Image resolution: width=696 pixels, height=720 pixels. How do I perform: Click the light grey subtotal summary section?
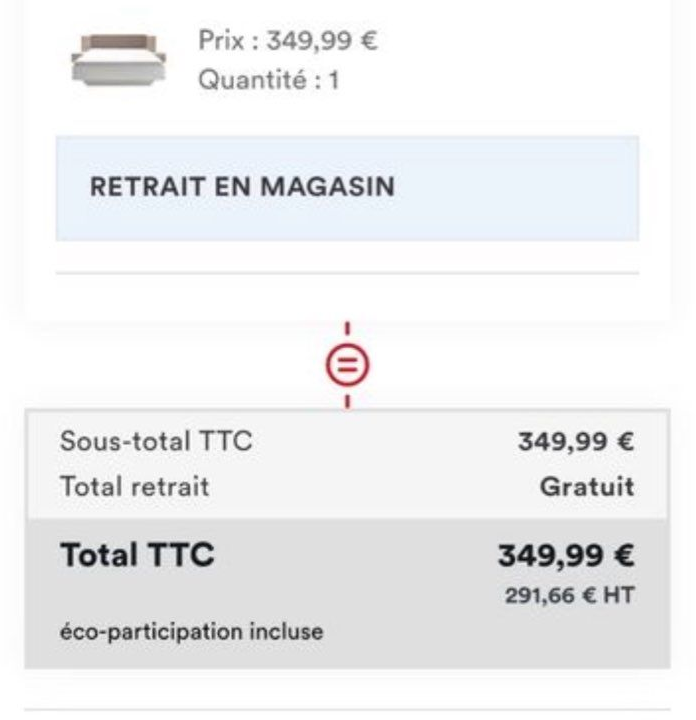point(347,464)
